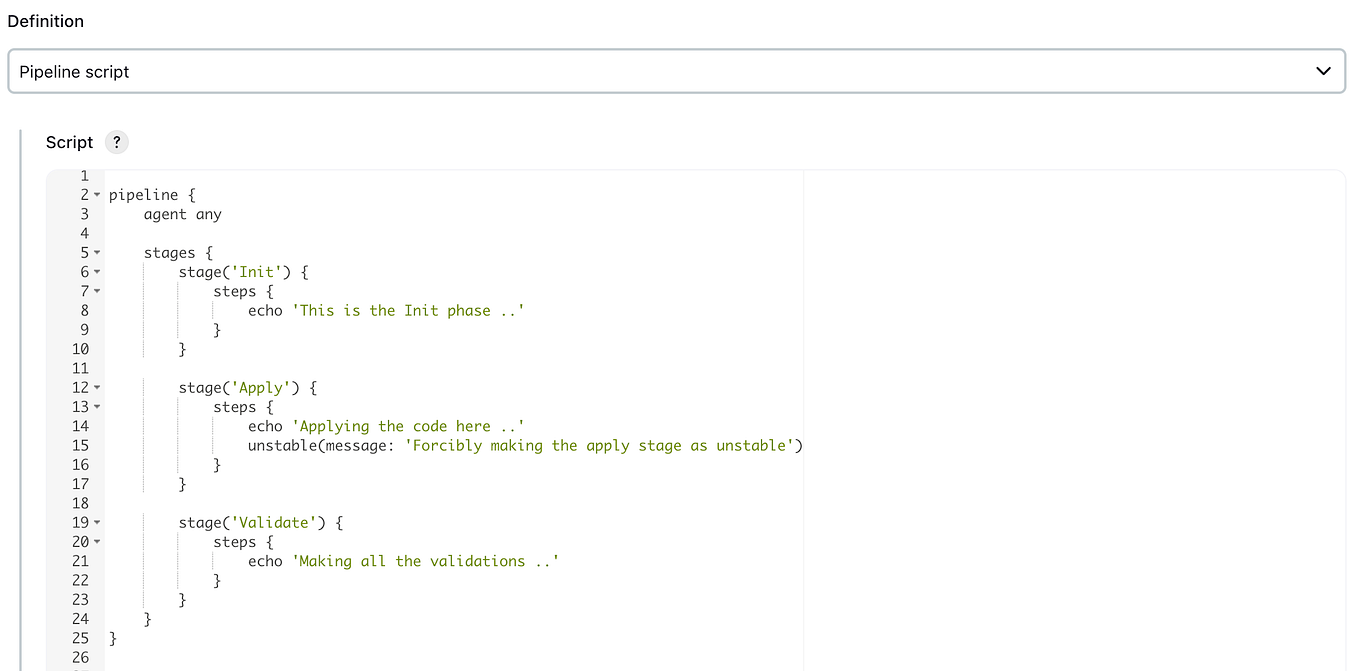
Task: Collapse the Apply stage code block
Action: coord(95,387)
